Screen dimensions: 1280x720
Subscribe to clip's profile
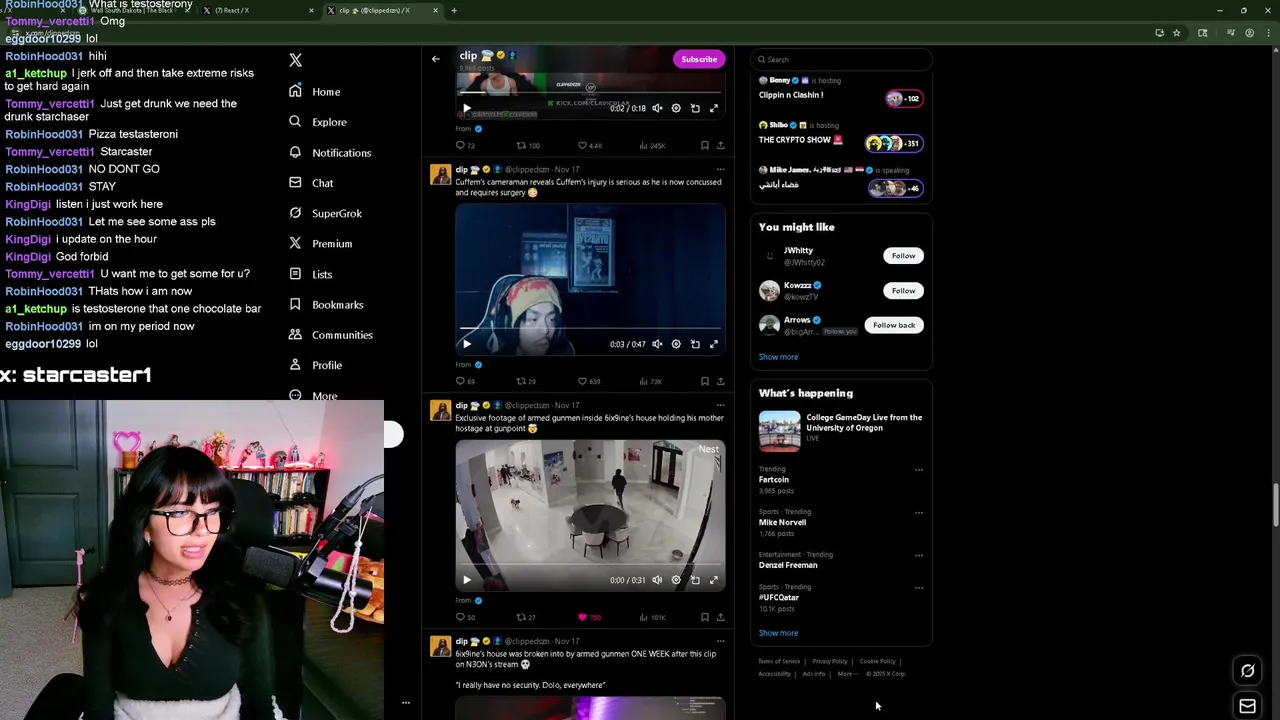click(699, 59)
